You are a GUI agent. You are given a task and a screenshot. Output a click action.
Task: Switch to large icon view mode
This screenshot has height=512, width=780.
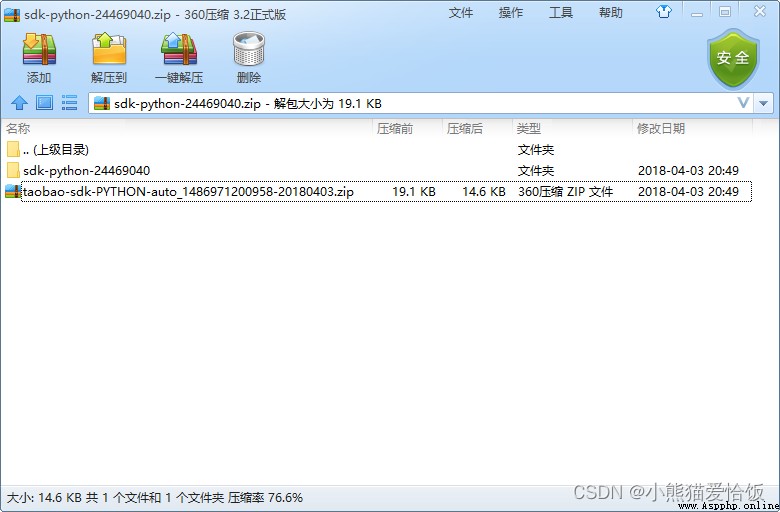coord(44,103)
